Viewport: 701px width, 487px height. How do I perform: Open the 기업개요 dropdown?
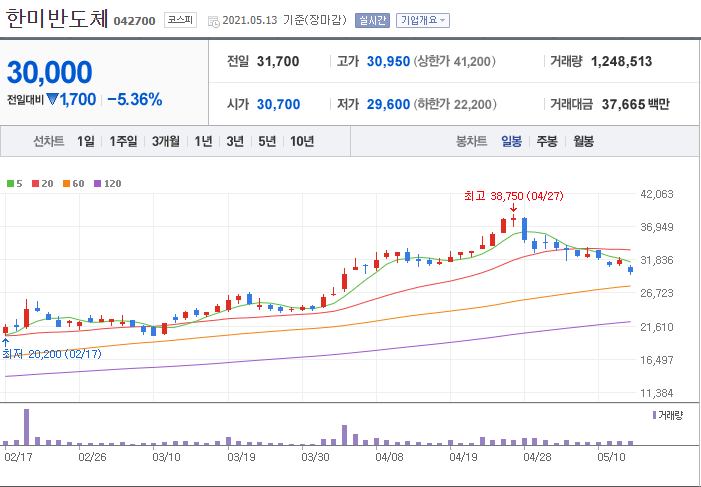pos(422,21)
